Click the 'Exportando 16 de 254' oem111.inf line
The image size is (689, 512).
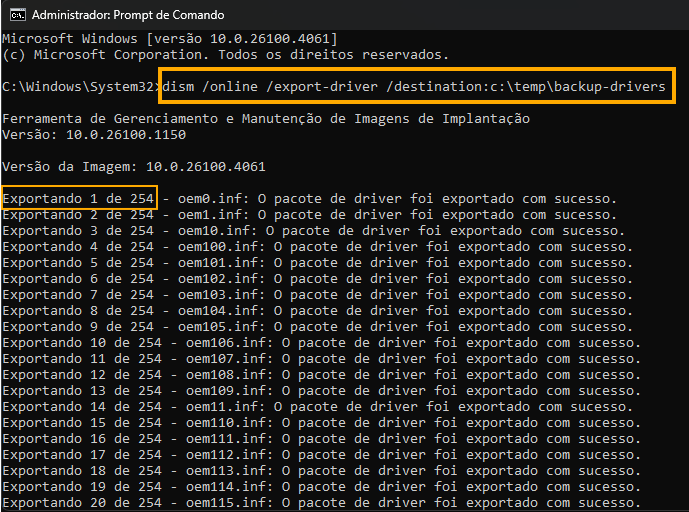pos(322,439)
